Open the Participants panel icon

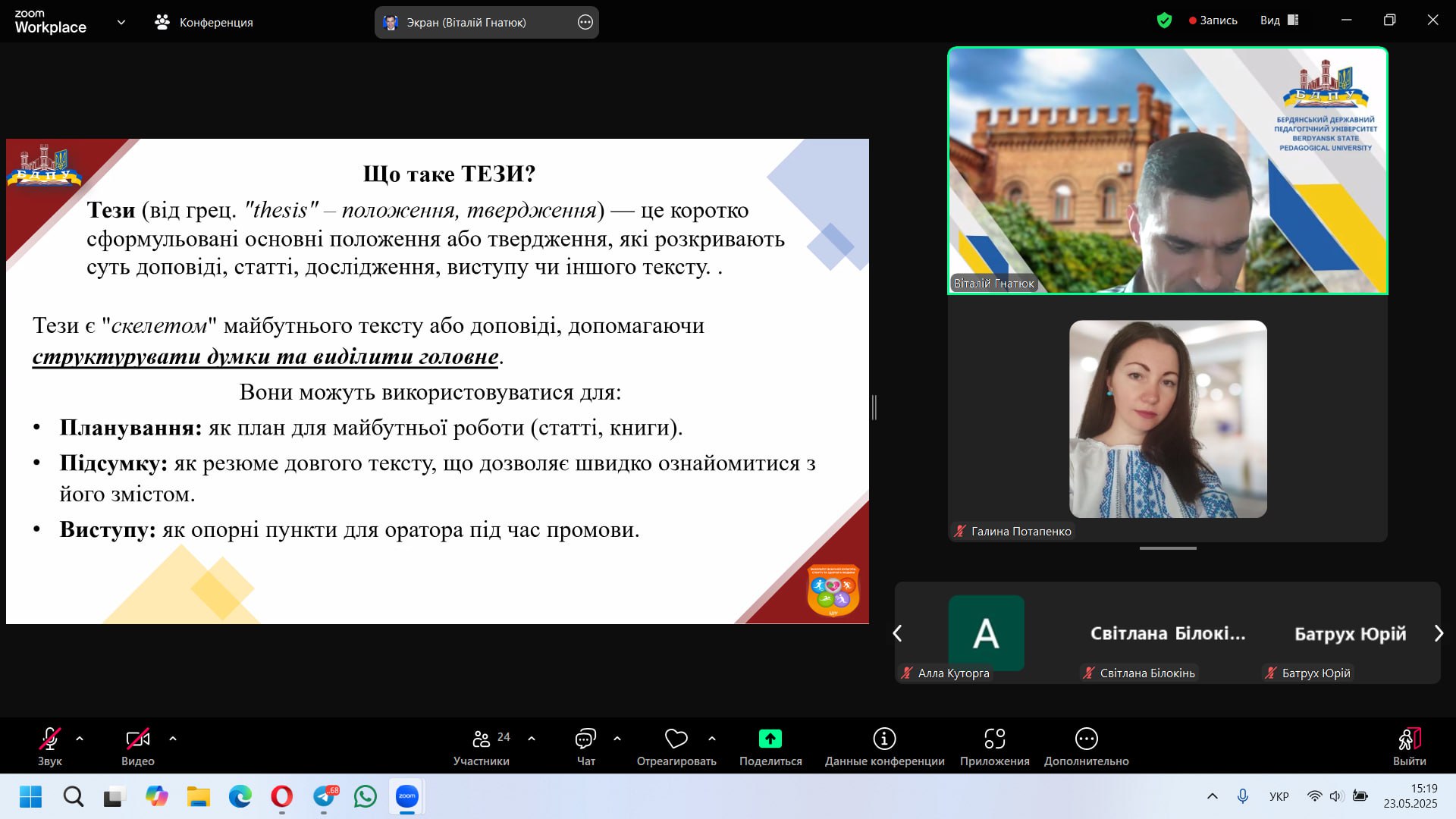481,739
